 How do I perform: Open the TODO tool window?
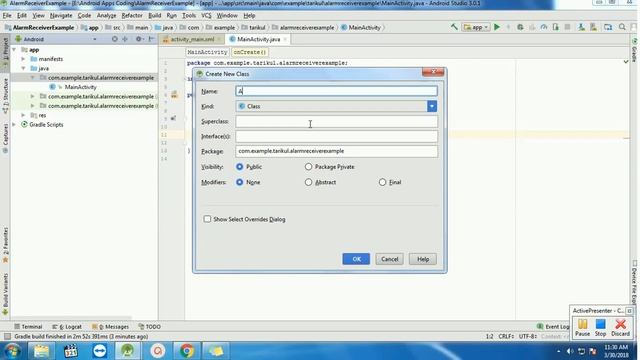point(150,327)
